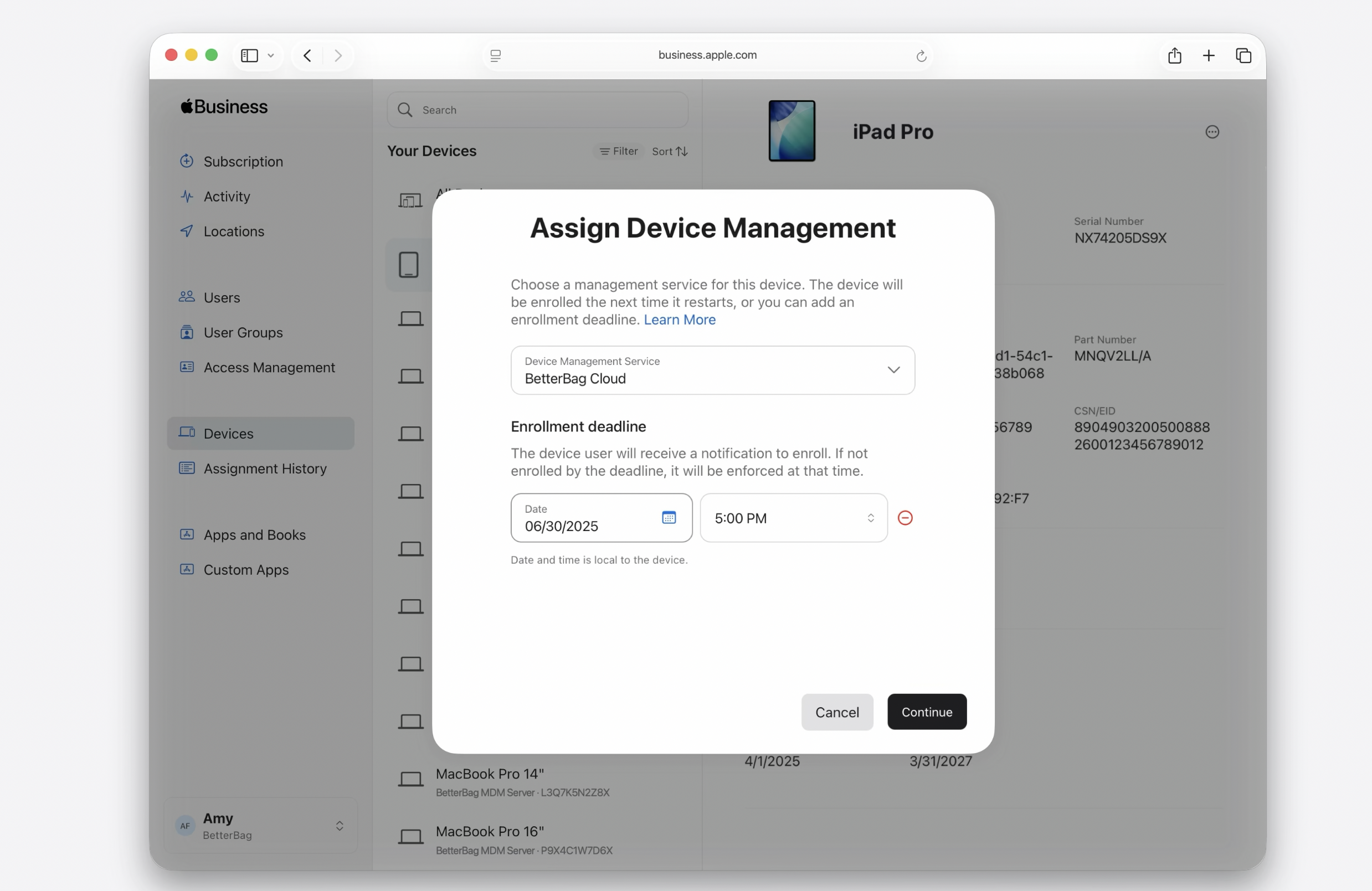Click the device Search field

537,110
